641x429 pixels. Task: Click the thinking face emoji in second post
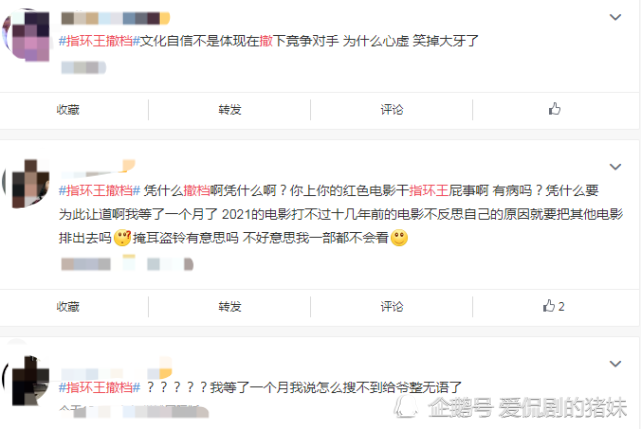click(122, 238)
